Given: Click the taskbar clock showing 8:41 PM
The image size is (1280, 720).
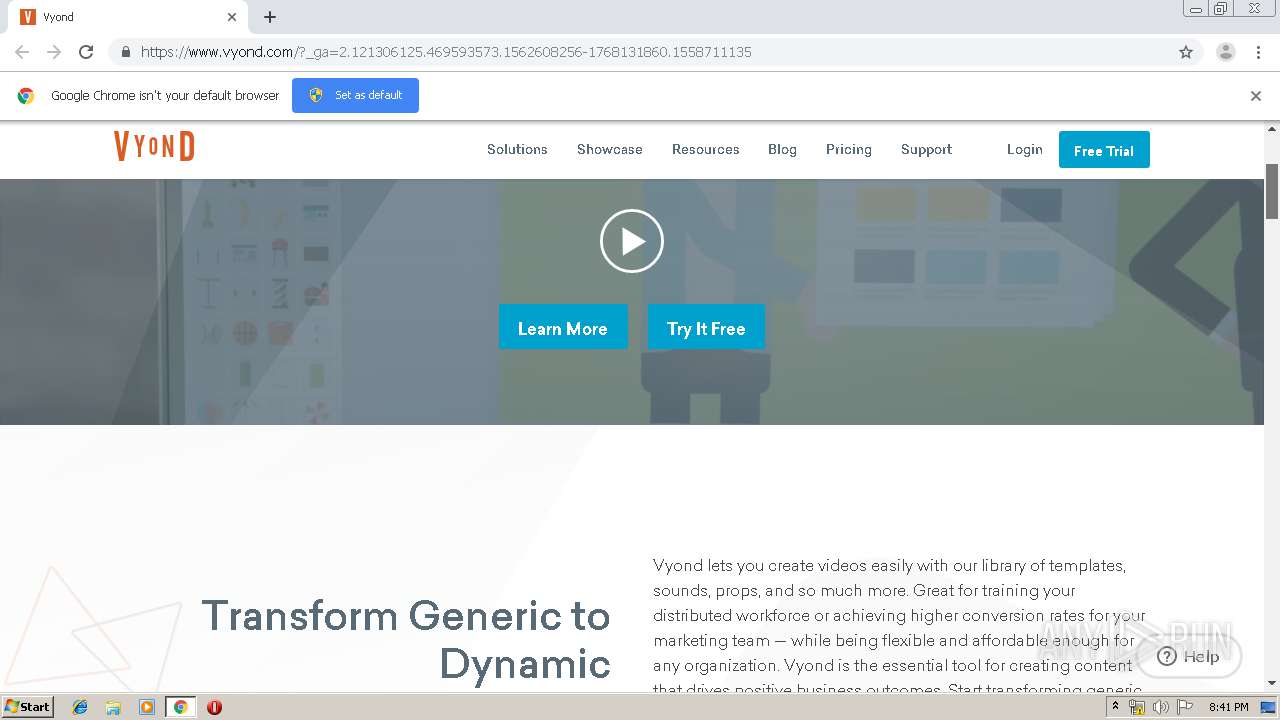Looking at the screenshot, I should (x=1228, y=707).
